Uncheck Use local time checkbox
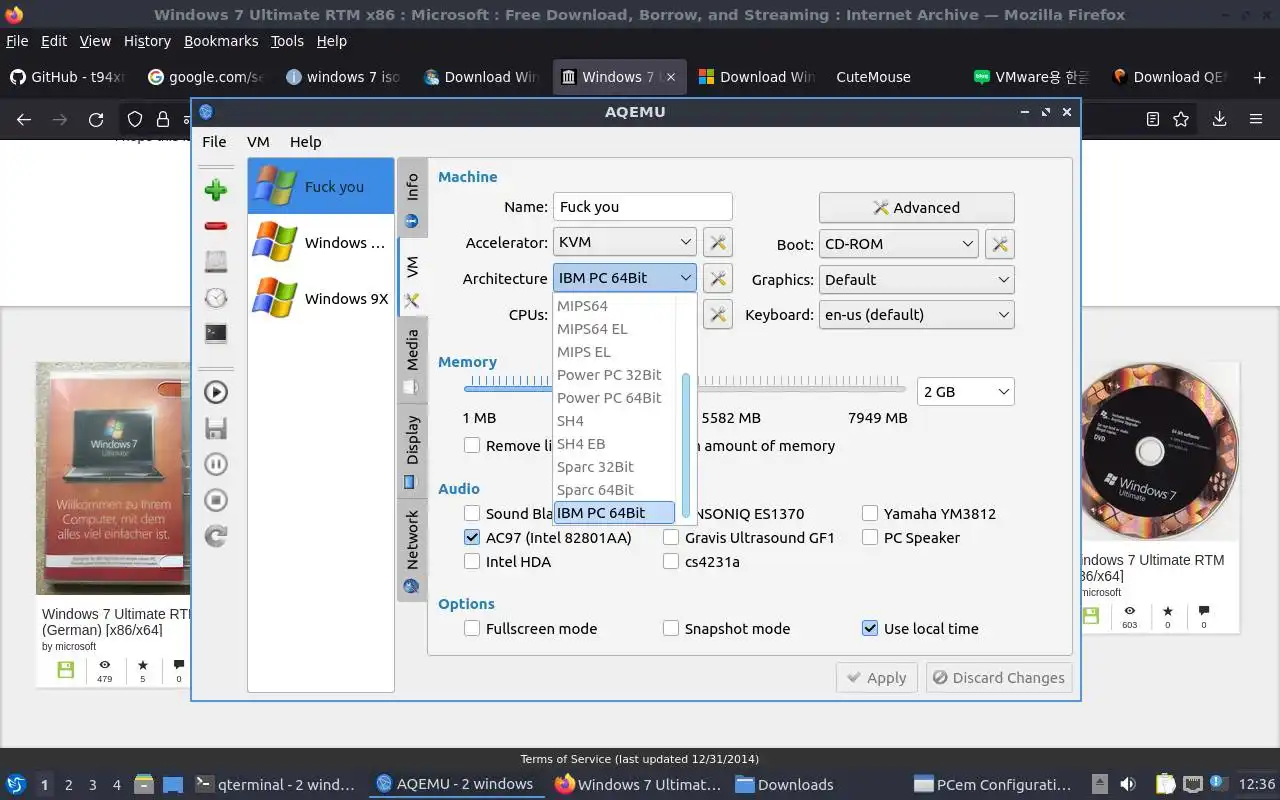The width and height of the screenshot is (1280, 800). (870, 628)
